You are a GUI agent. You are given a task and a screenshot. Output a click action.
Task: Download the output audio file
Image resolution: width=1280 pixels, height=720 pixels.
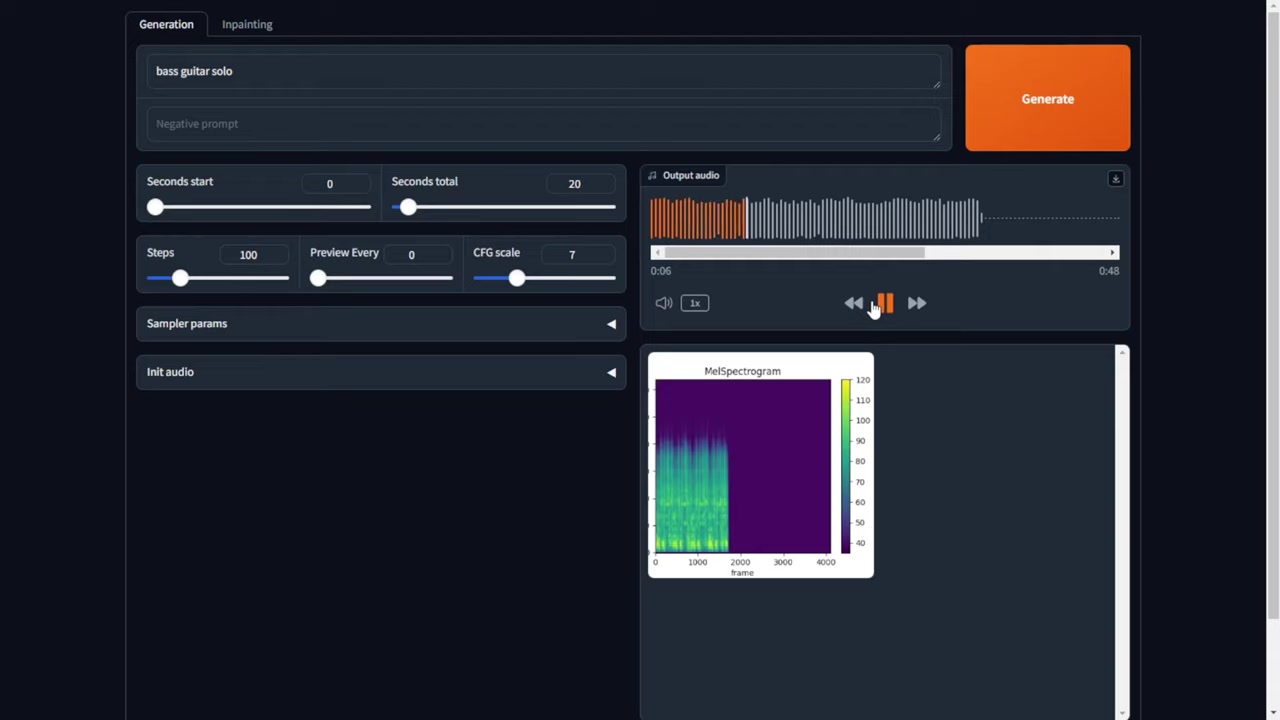[x=1115, y=178]
